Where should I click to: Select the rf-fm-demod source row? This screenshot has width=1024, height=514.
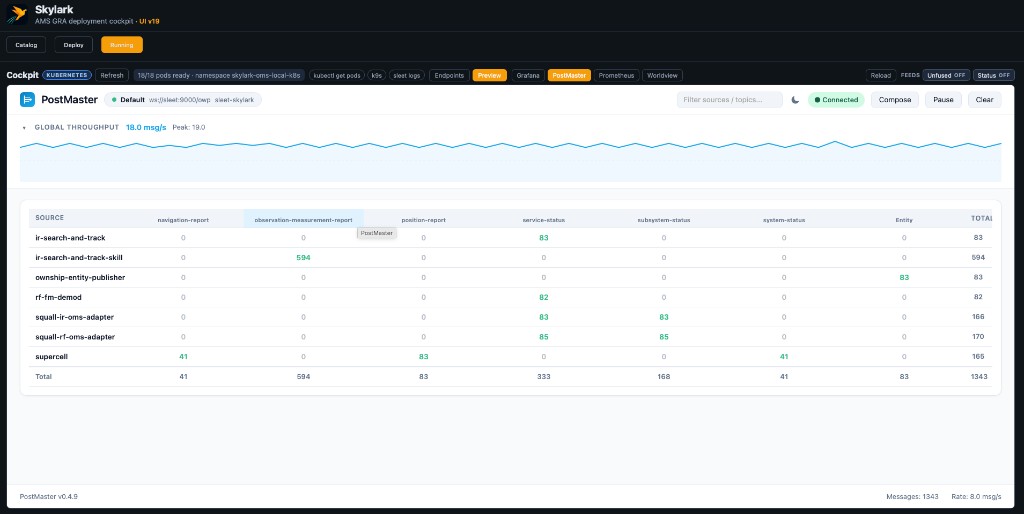pyautogui.click(x=510, y=297)
